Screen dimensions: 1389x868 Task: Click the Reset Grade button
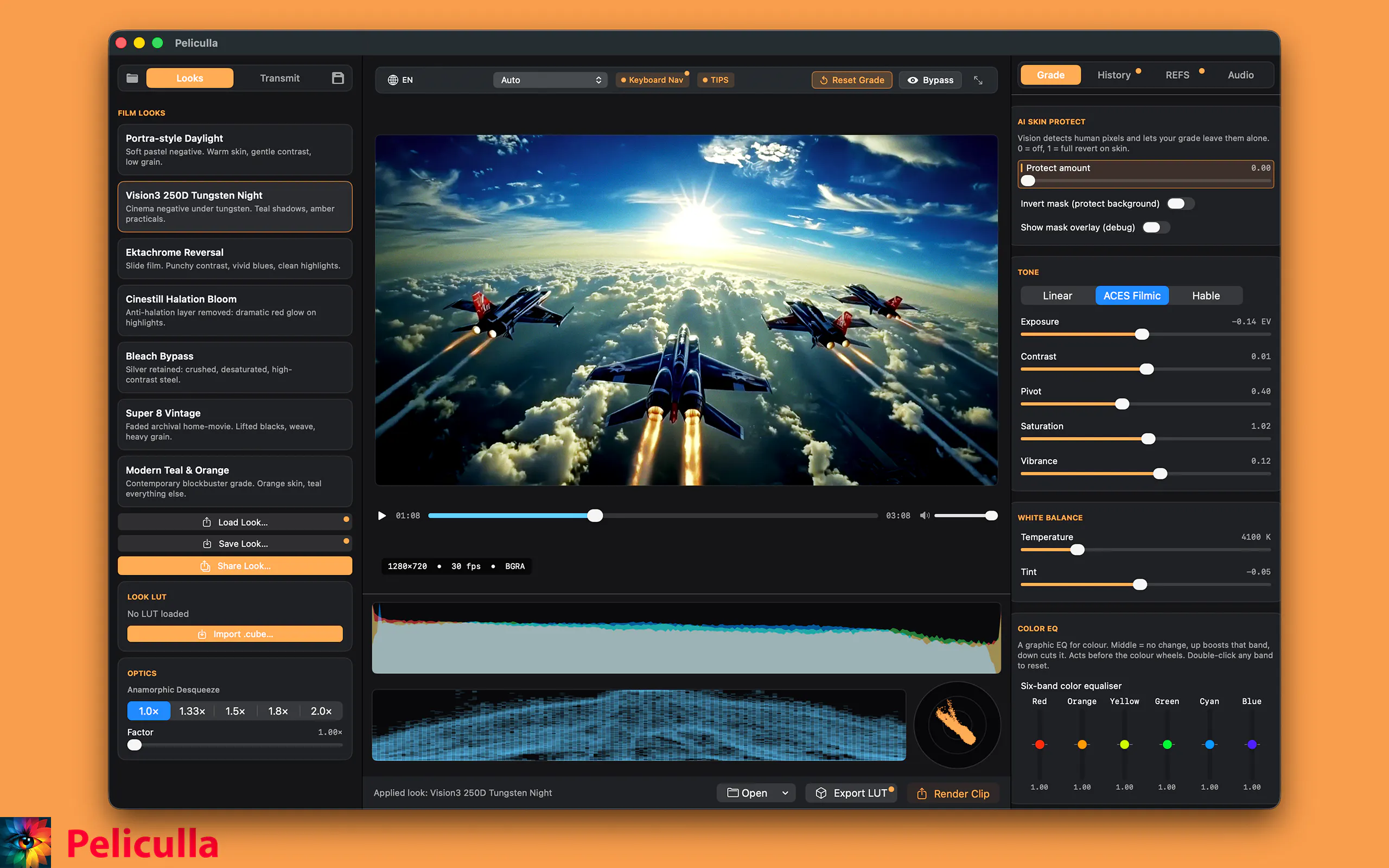pos(852,80)
